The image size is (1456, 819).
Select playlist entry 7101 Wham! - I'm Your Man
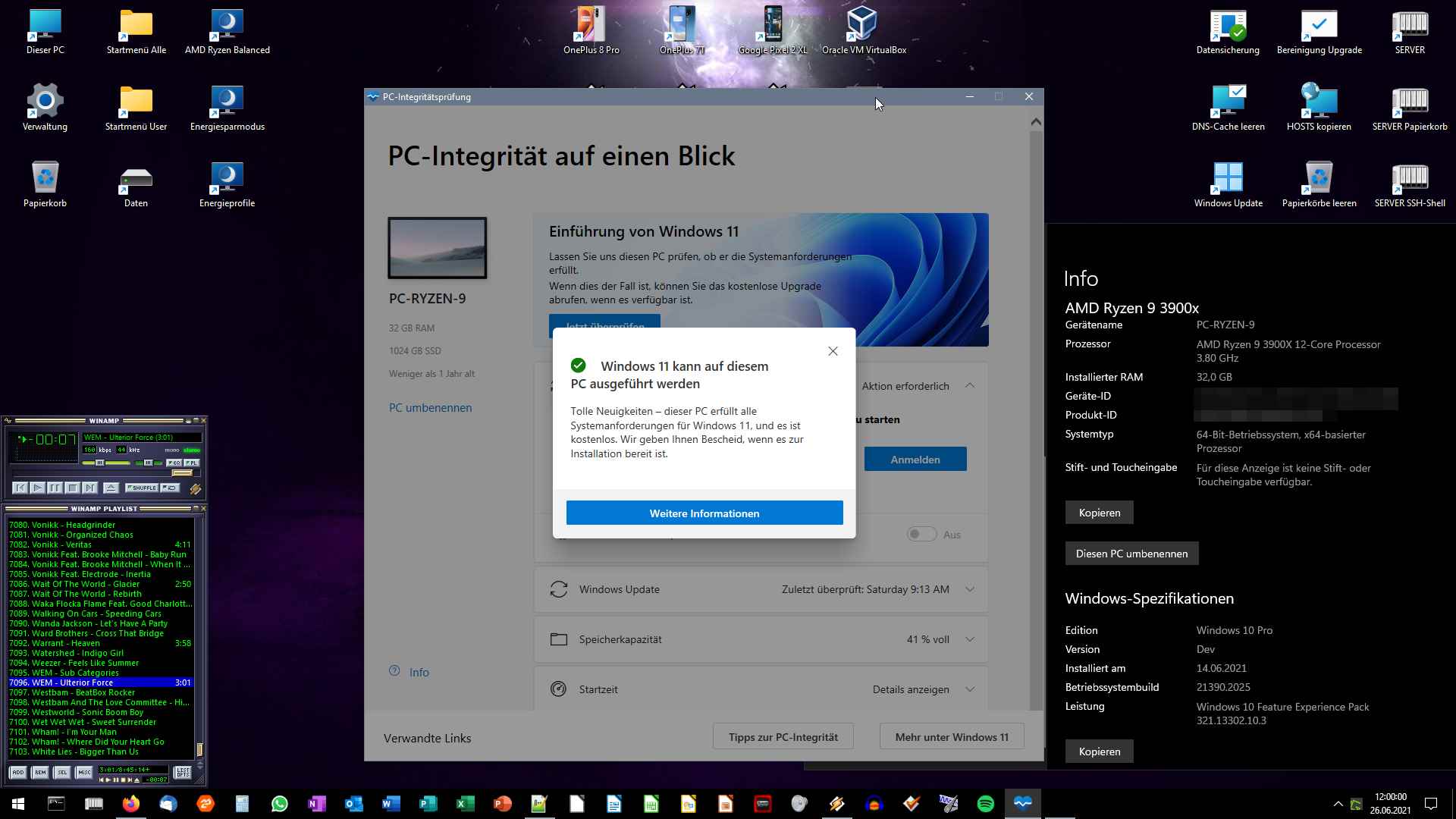click(x=100, y=732)
